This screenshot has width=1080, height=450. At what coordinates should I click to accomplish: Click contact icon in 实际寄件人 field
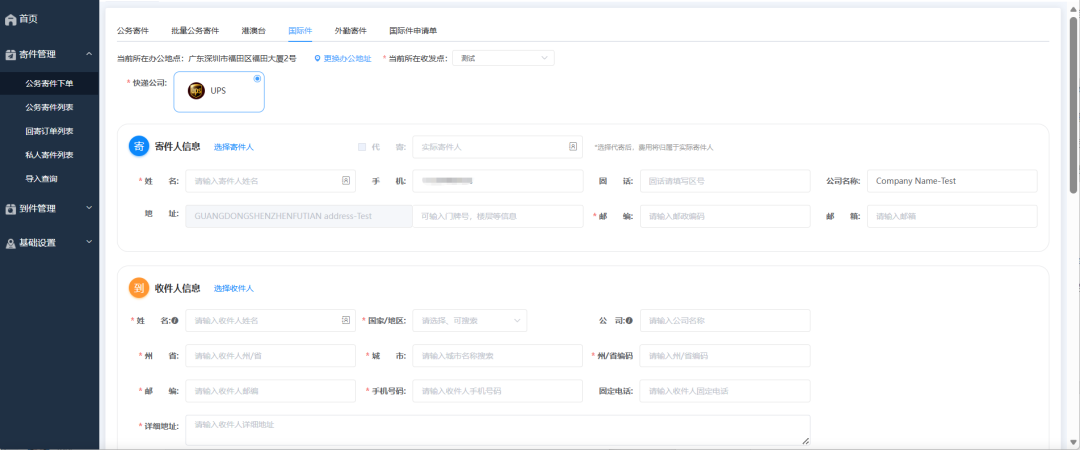click(573, 146)
